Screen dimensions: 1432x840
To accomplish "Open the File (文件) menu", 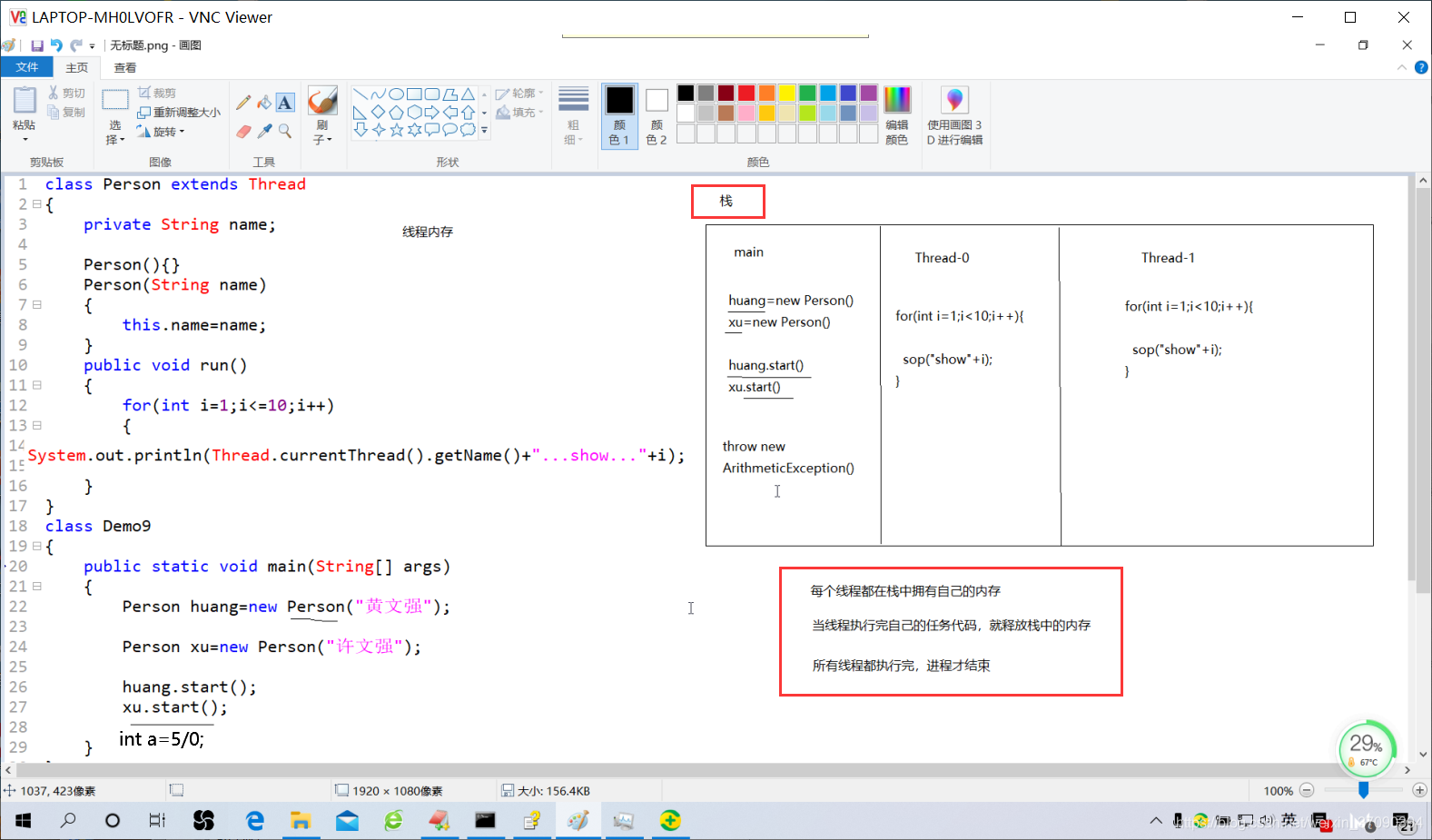I will coord(27,67).
